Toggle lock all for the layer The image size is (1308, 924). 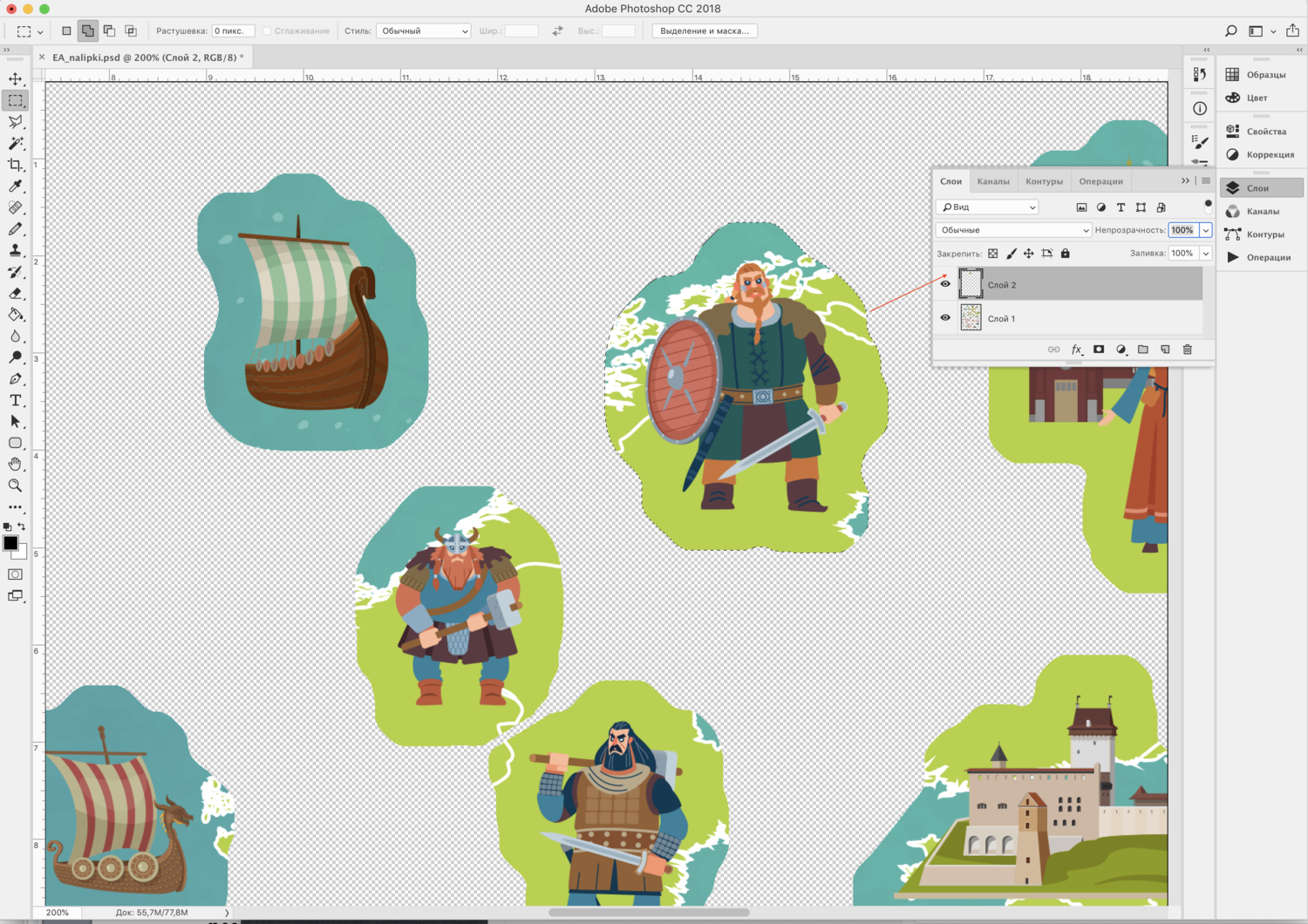coord(1065,254)
